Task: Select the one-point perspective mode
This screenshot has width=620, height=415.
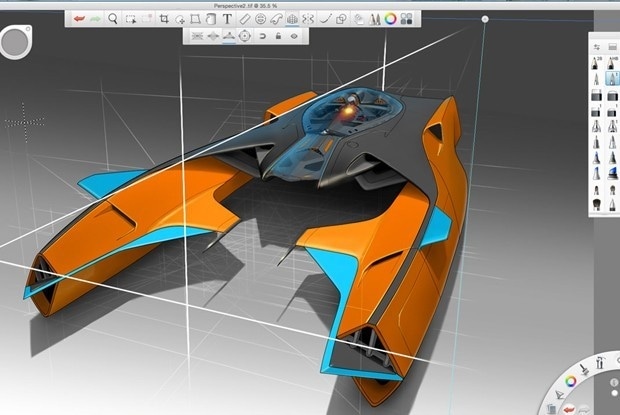Action: click(195, 36)
